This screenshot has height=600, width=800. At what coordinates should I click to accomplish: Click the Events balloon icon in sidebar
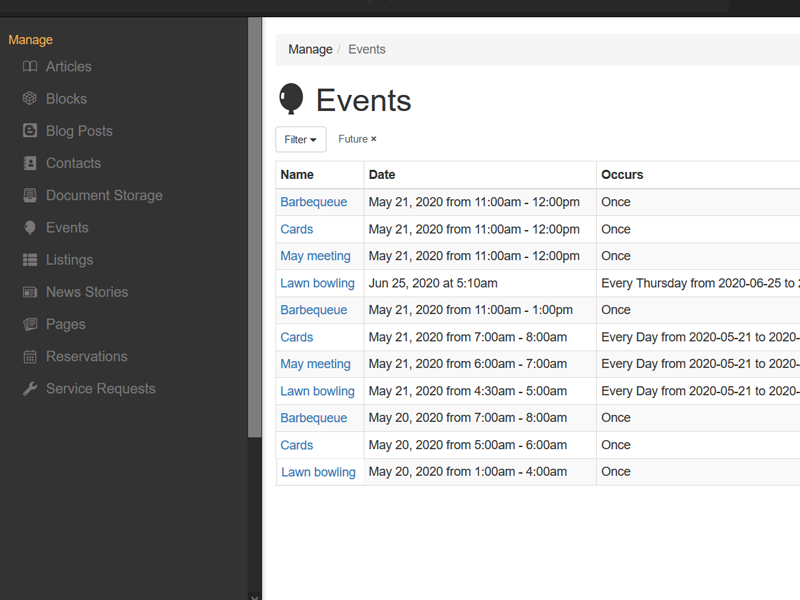(30, 228)
